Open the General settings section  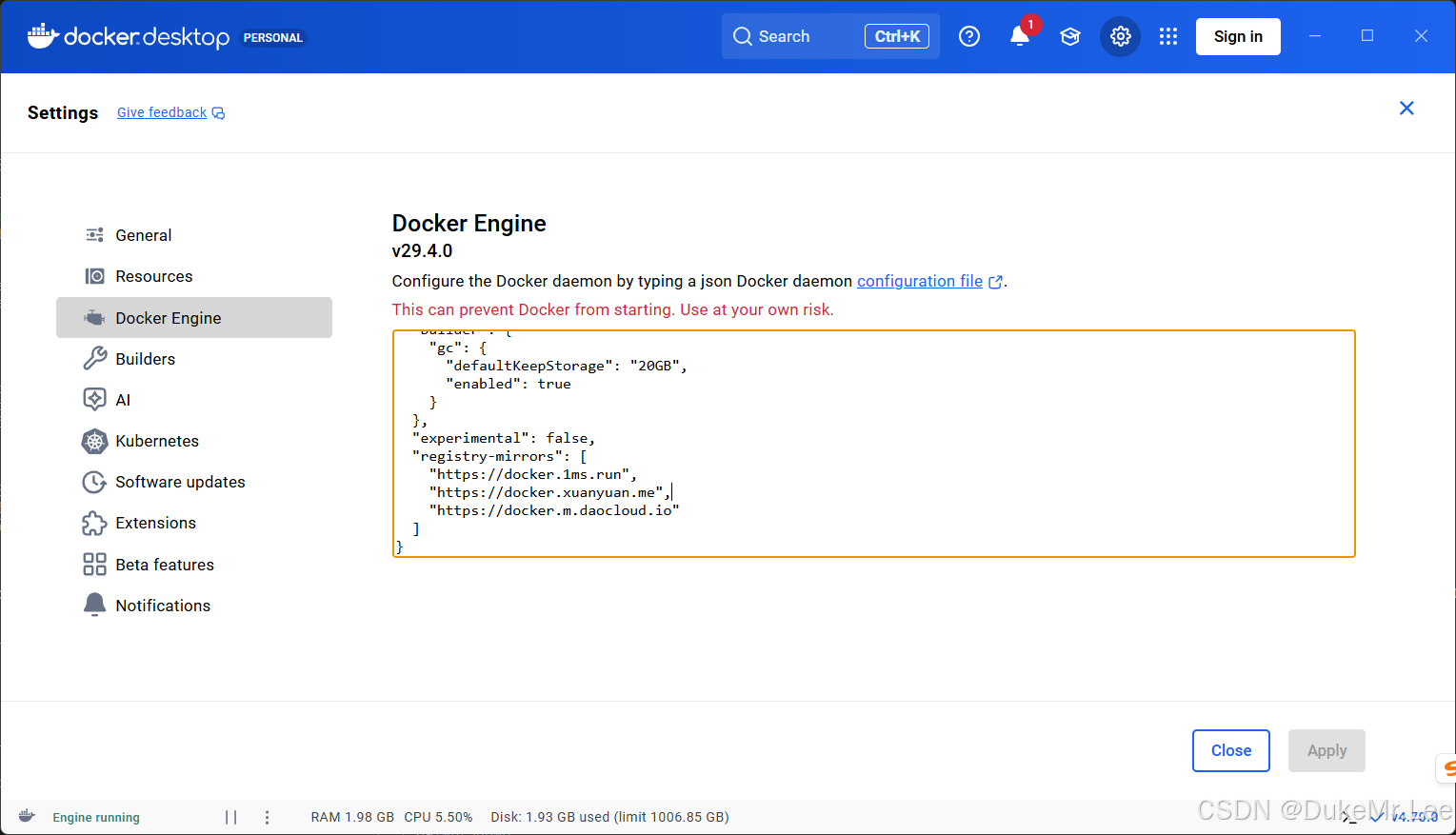tap(194, 235)
